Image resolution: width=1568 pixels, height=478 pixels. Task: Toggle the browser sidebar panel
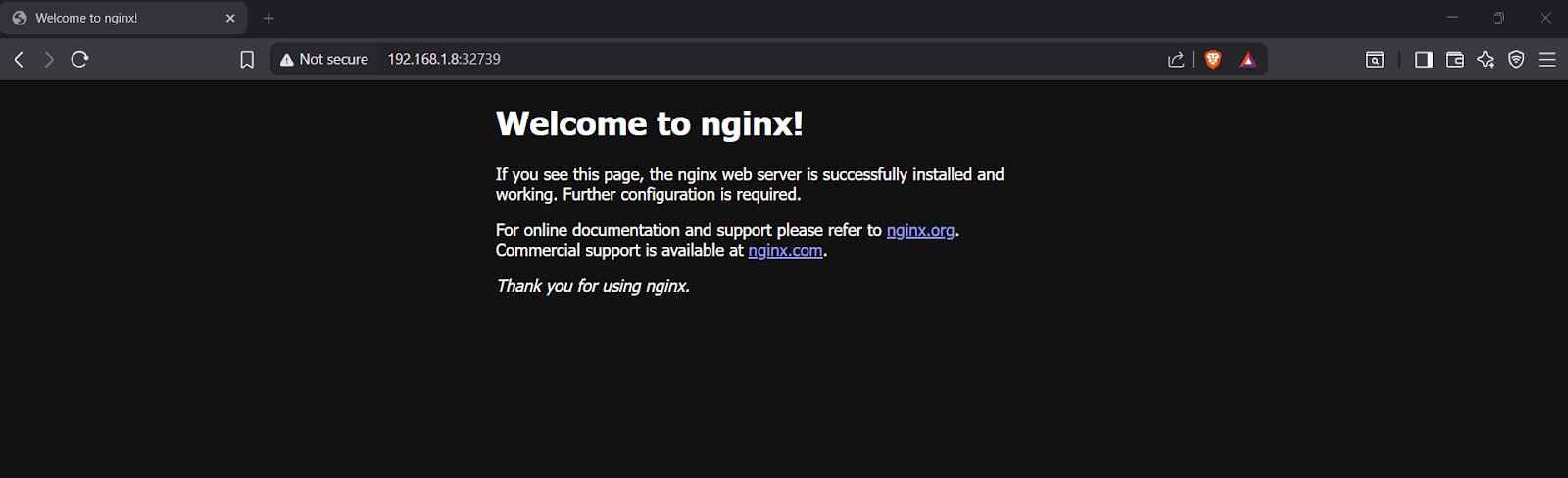click(x=1424, y=60)
